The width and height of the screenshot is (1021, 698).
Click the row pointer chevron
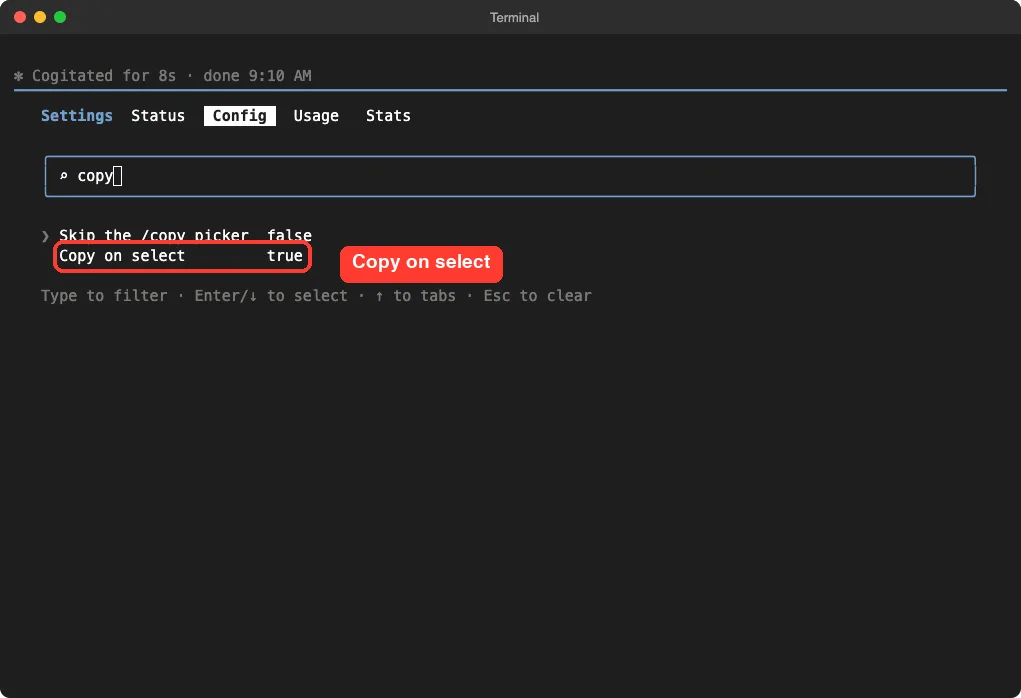pos(45,236)
